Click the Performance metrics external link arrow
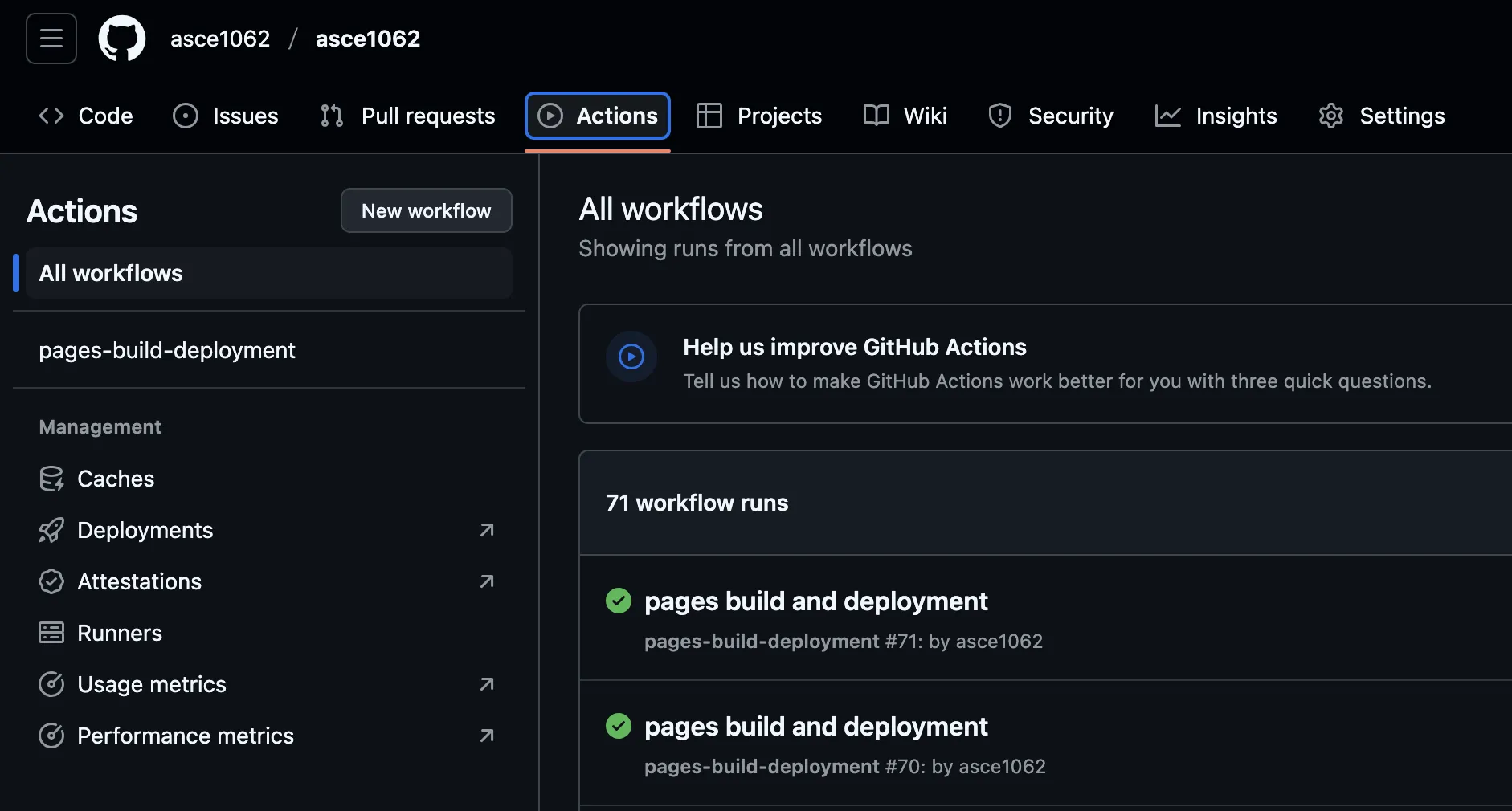 point(486,736)
